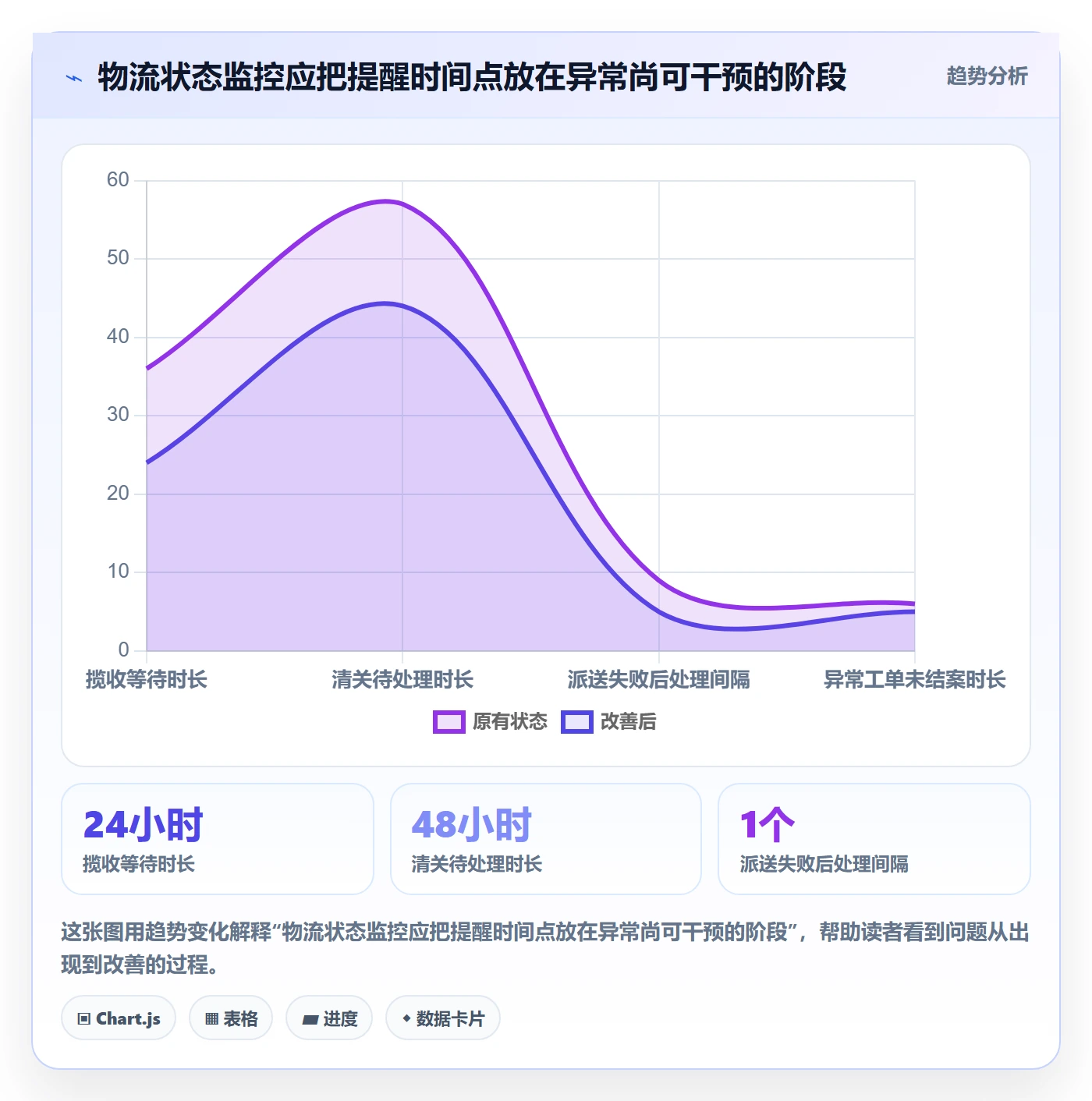Click the 清关待处理时长 x-axis label
1092x1101 pixels.
tap(402, 680)
